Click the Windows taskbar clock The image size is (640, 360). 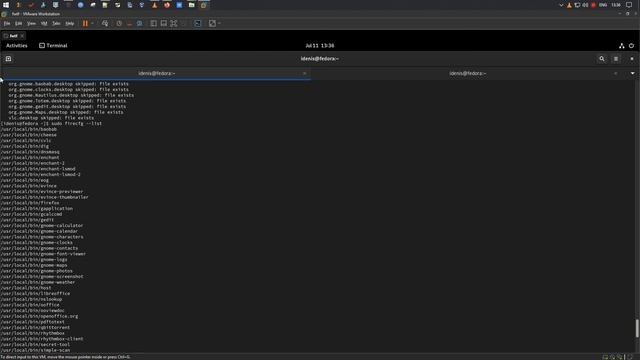pyautogui.click(x=616, y=5)
